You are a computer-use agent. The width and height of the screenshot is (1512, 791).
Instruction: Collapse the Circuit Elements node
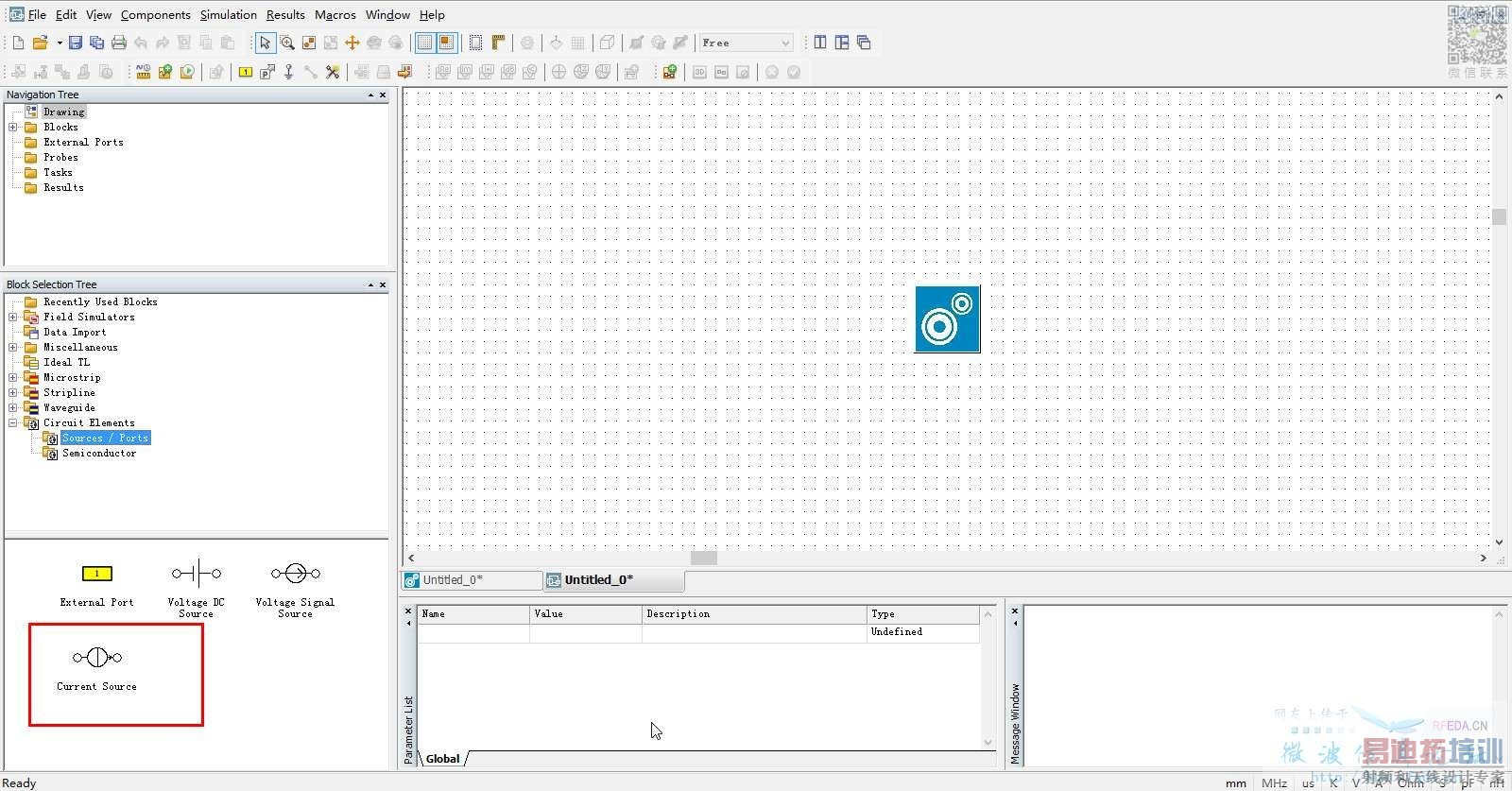13,422
